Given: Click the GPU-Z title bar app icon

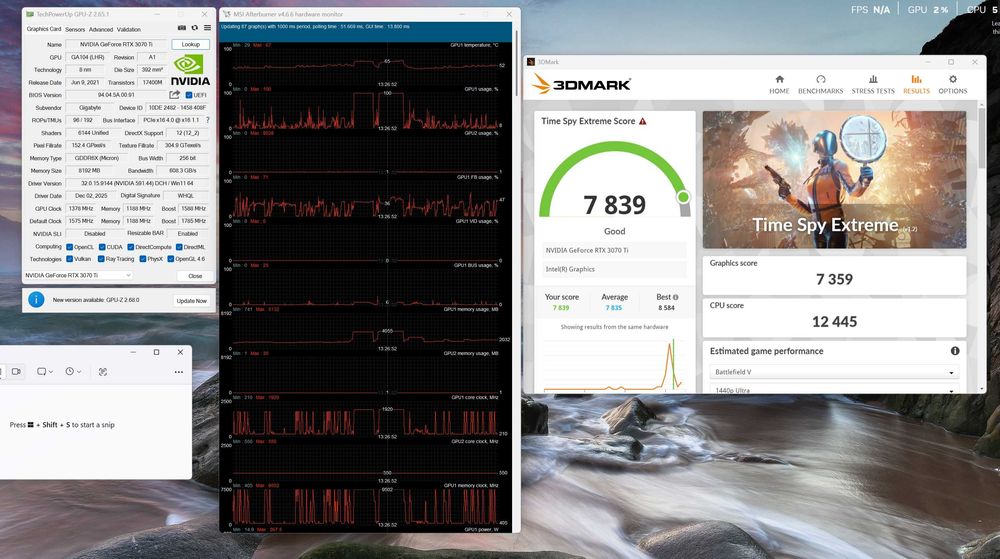Looking at the screenshot, I should (29, 13).
